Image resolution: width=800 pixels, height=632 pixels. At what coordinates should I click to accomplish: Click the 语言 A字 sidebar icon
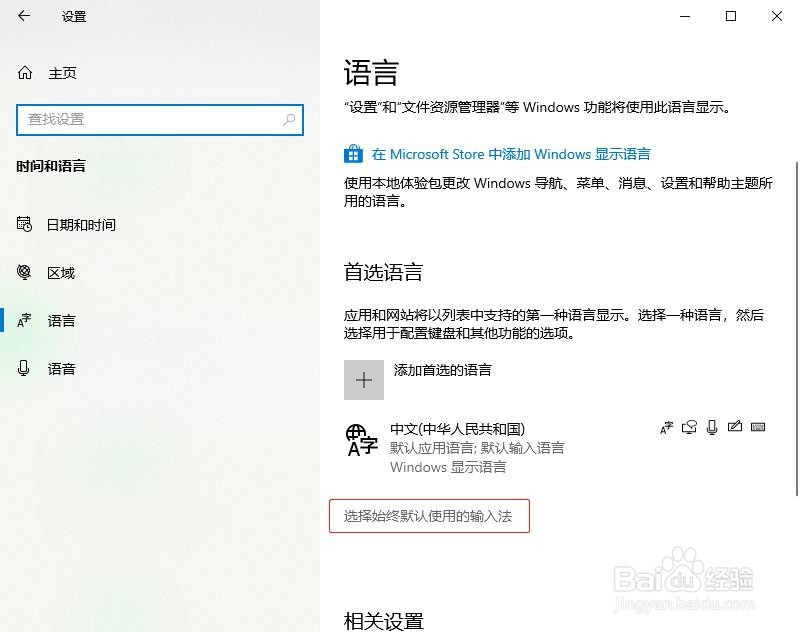coord(24,320)
